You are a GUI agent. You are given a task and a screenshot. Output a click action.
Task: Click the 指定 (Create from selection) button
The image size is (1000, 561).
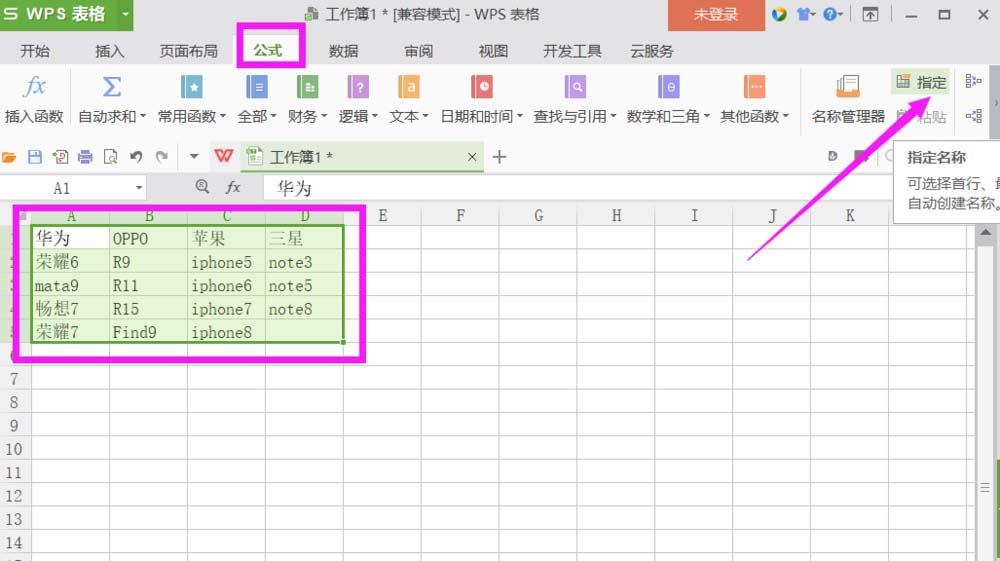(x=921, y=82)
